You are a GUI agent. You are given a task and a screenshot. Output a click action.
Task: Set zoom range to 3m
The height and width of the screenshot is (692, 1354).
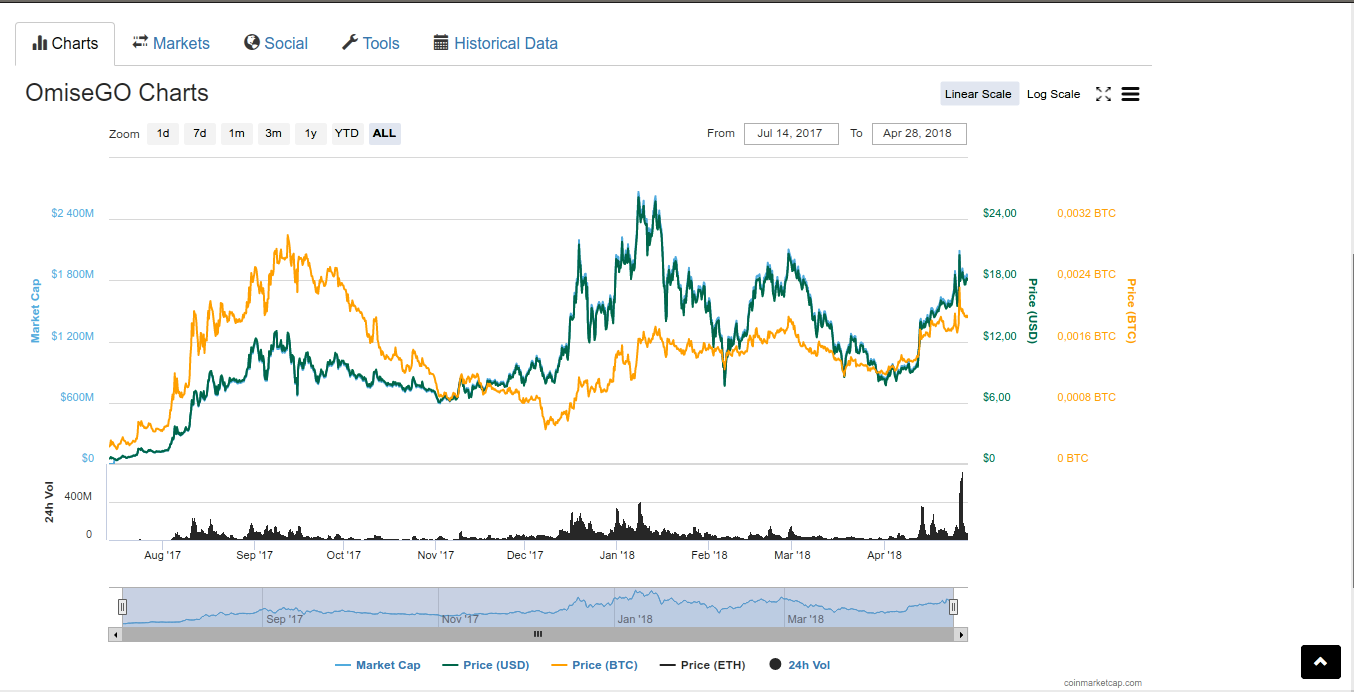point(273,133)
